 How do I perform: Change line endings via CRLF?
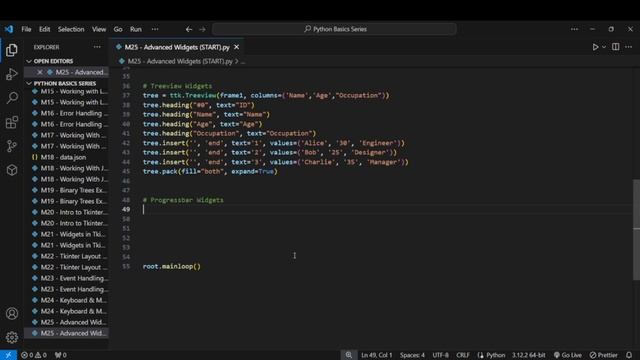point(462,355)
